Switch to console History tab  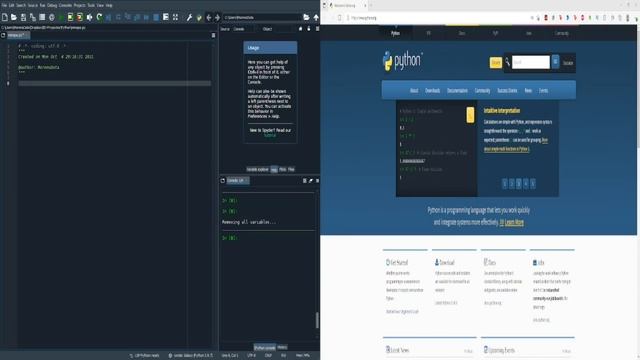282,347
